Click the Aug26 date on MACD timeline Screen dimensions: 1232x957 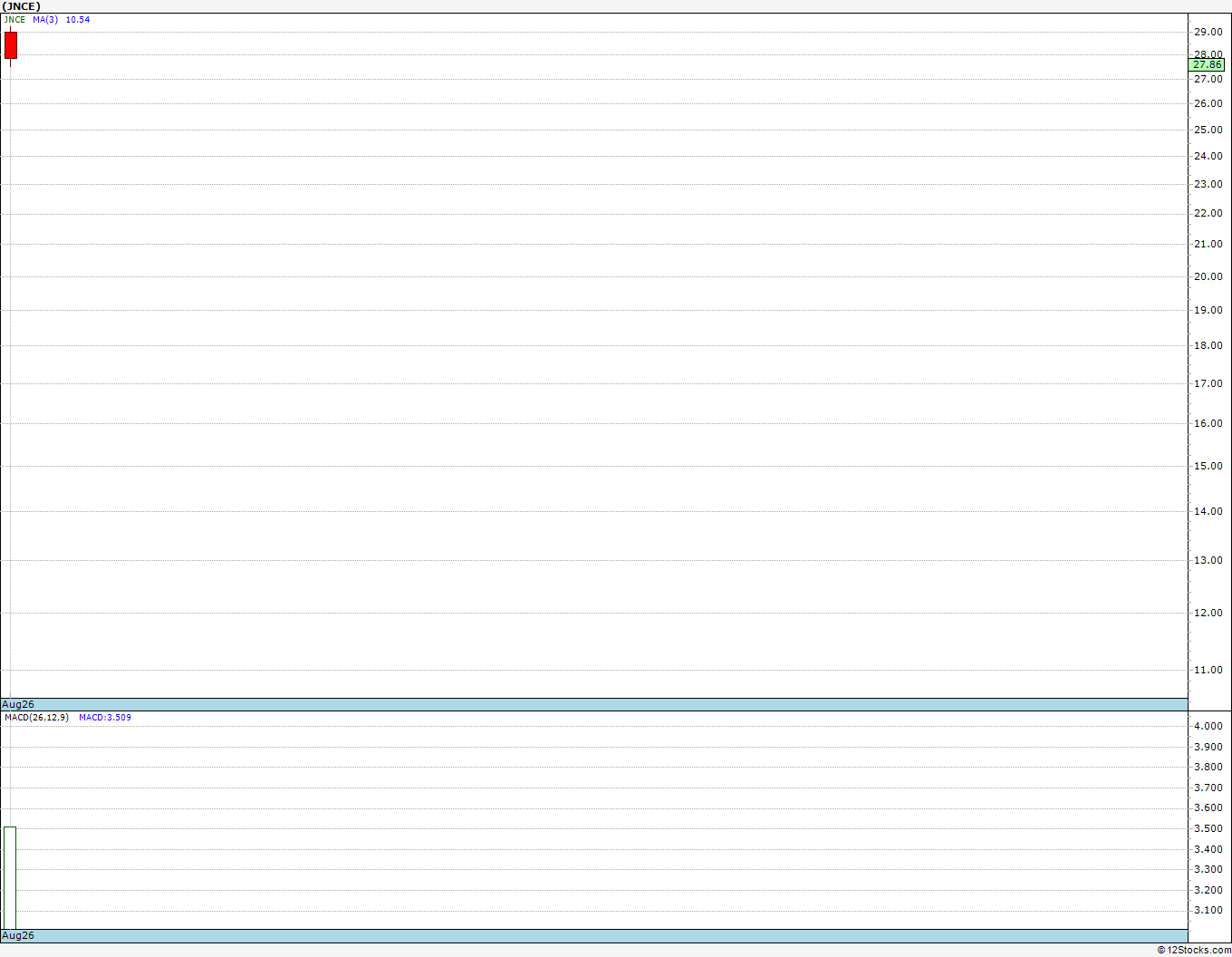point(18,935)
